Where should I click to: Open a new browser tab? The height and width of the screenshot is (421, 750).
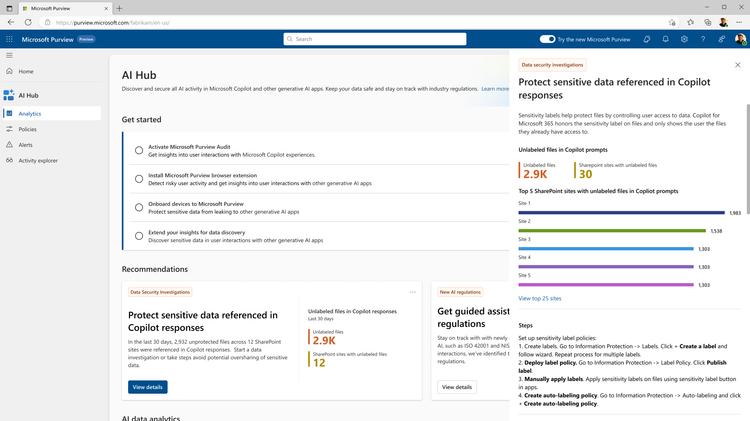click(x=119, y=8)
